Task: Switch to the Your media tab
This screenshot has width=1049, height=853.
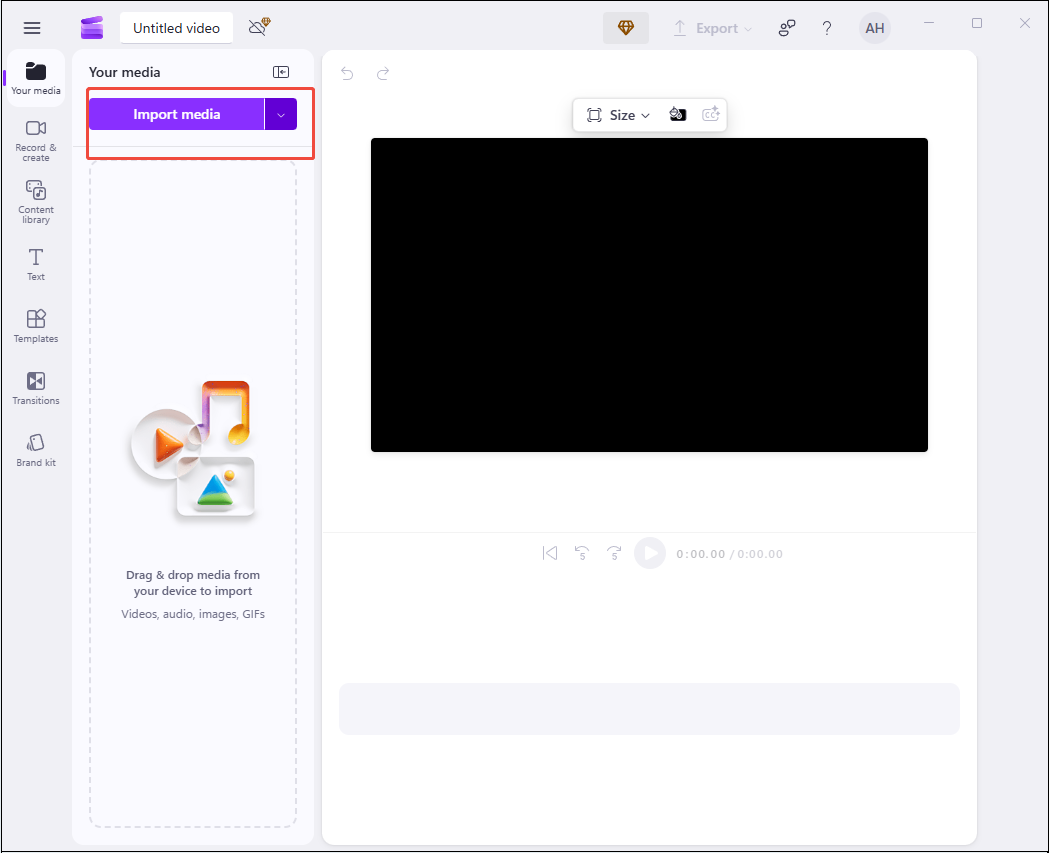Action: pos(35,78)
